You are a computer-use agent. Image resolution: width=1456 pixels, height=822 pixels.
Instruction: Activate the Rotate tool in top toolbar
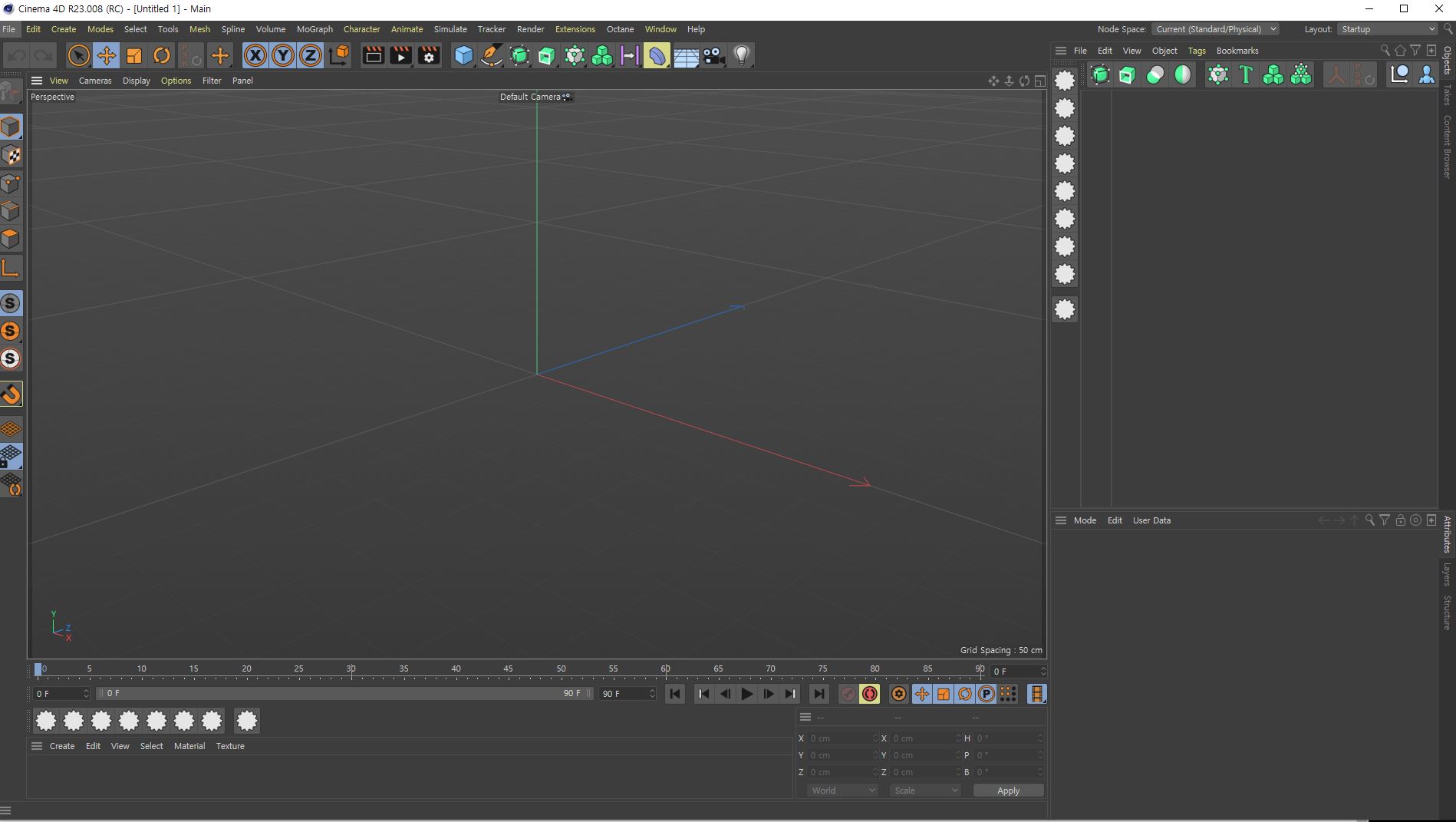(x=162, y=55)
